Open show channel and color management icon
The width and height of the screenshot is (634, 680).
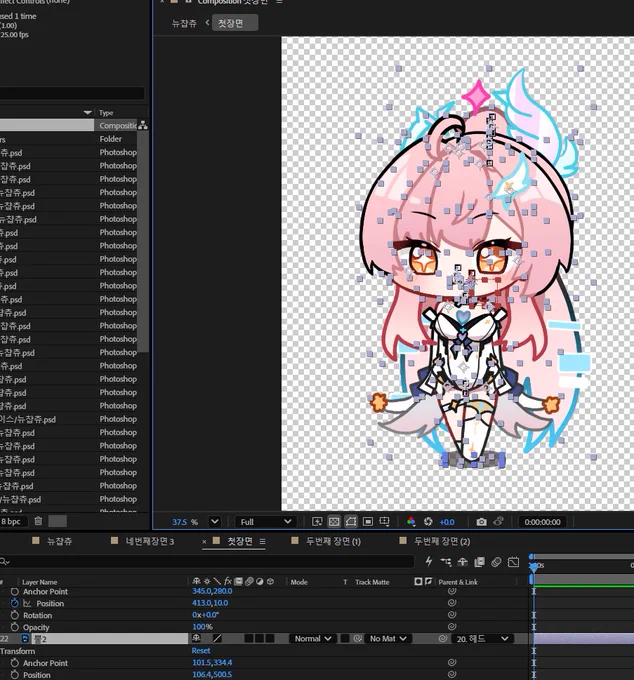point(411,522)
